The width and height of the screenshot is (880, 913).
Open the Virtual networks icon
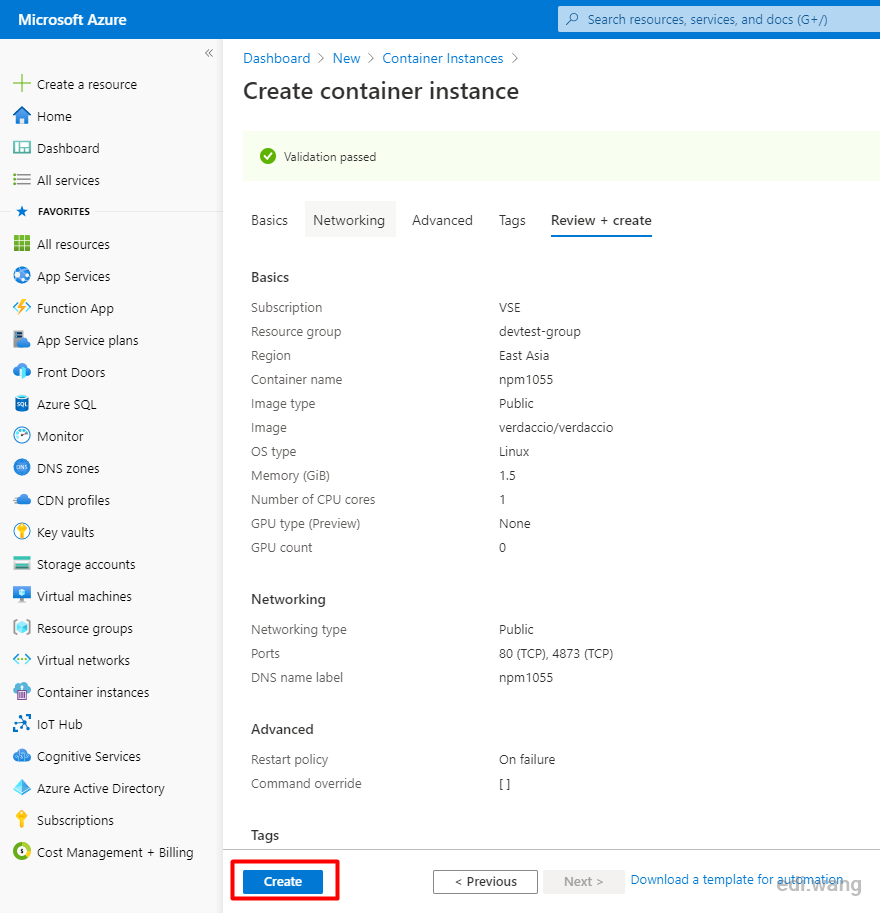tap(22, 659)
